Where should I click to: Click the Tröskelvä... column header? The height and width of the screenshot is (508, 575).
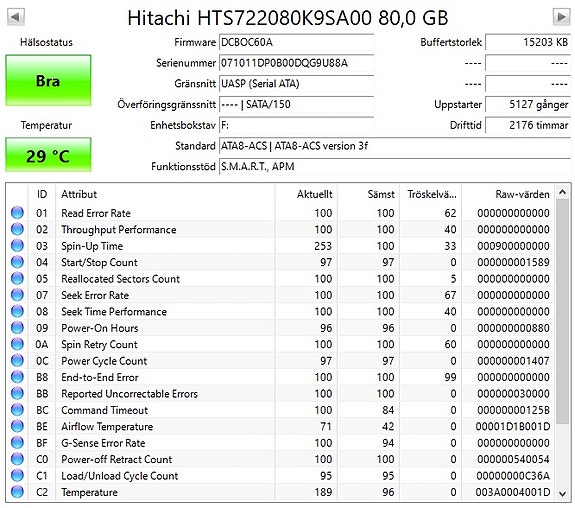[x=431, y=194]
